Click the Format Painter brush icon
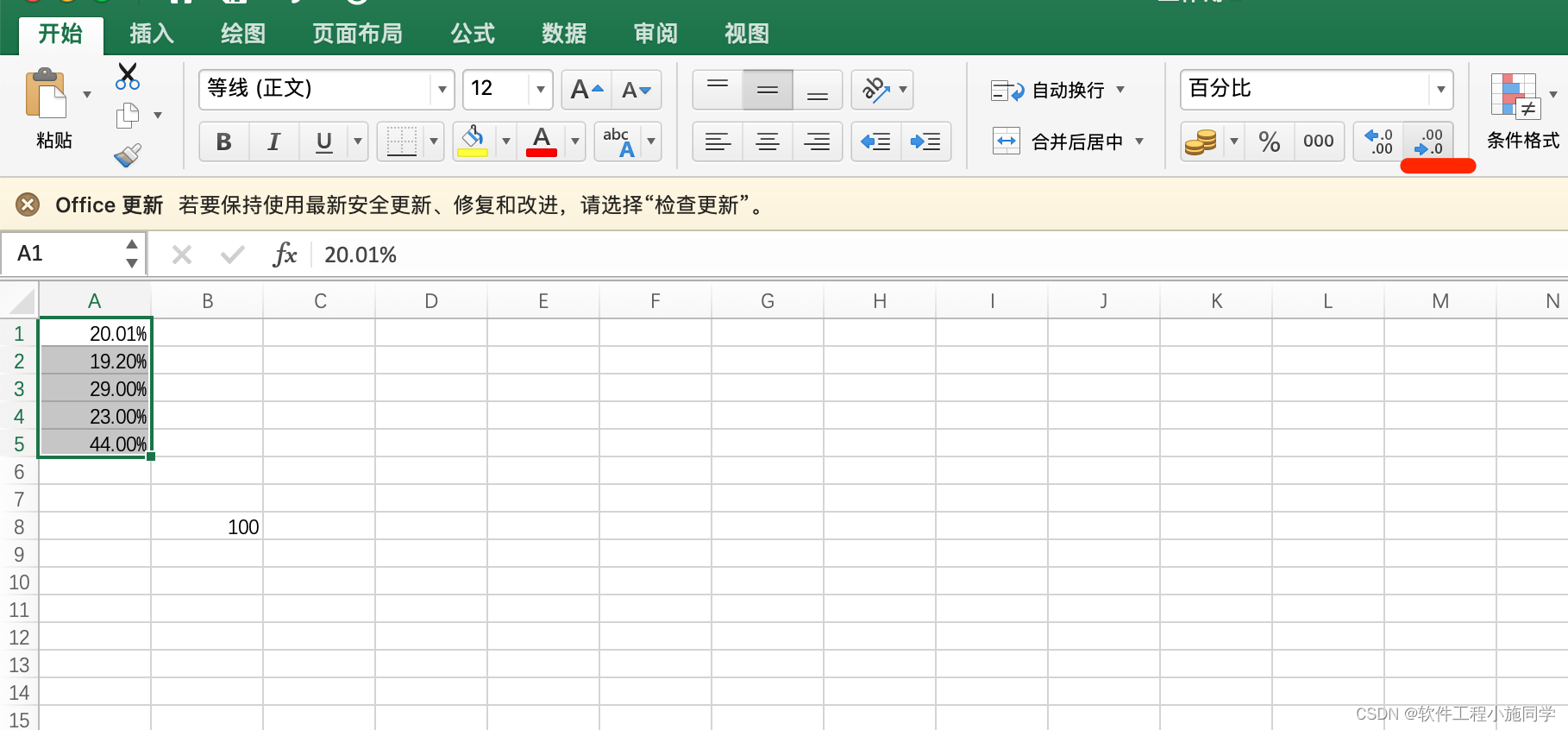Screen dimensions: 1568x730 point(128,155)
